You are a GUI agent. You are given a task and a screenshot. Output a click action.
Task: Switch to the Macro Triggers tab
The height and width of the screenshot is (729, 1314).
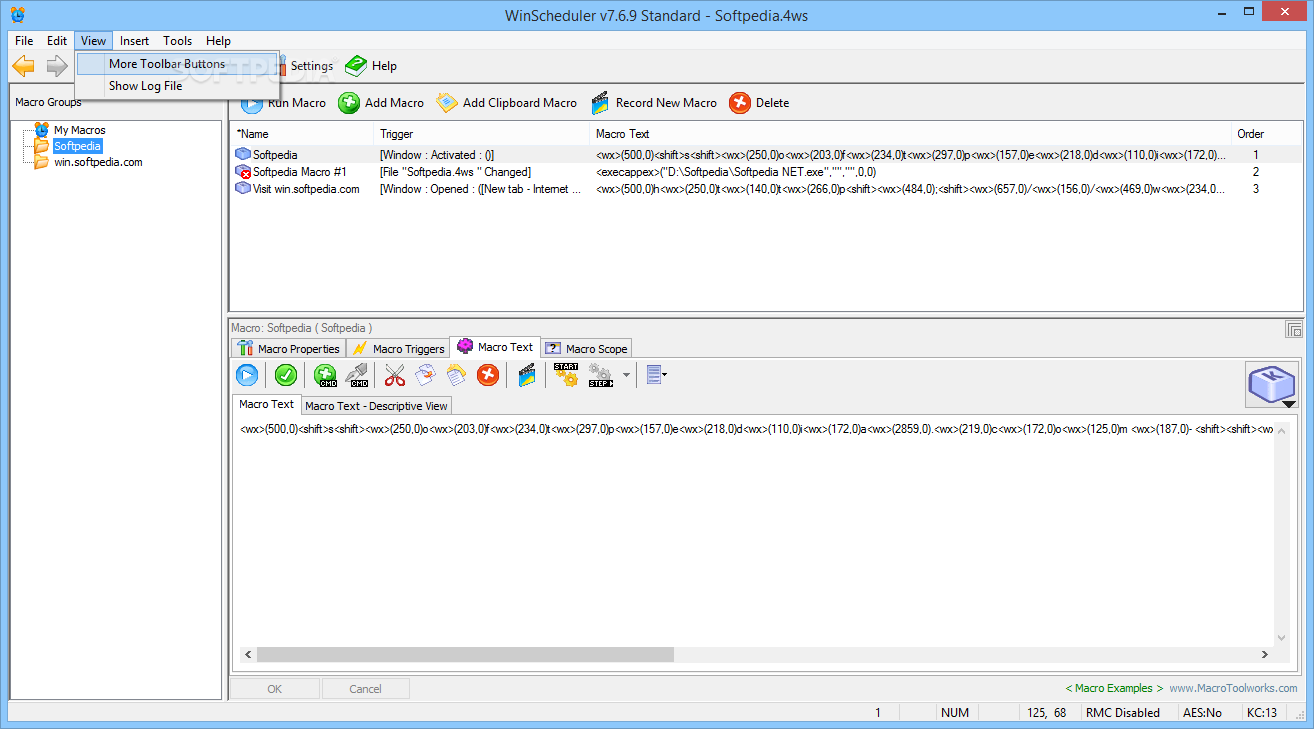coord(398,348)
